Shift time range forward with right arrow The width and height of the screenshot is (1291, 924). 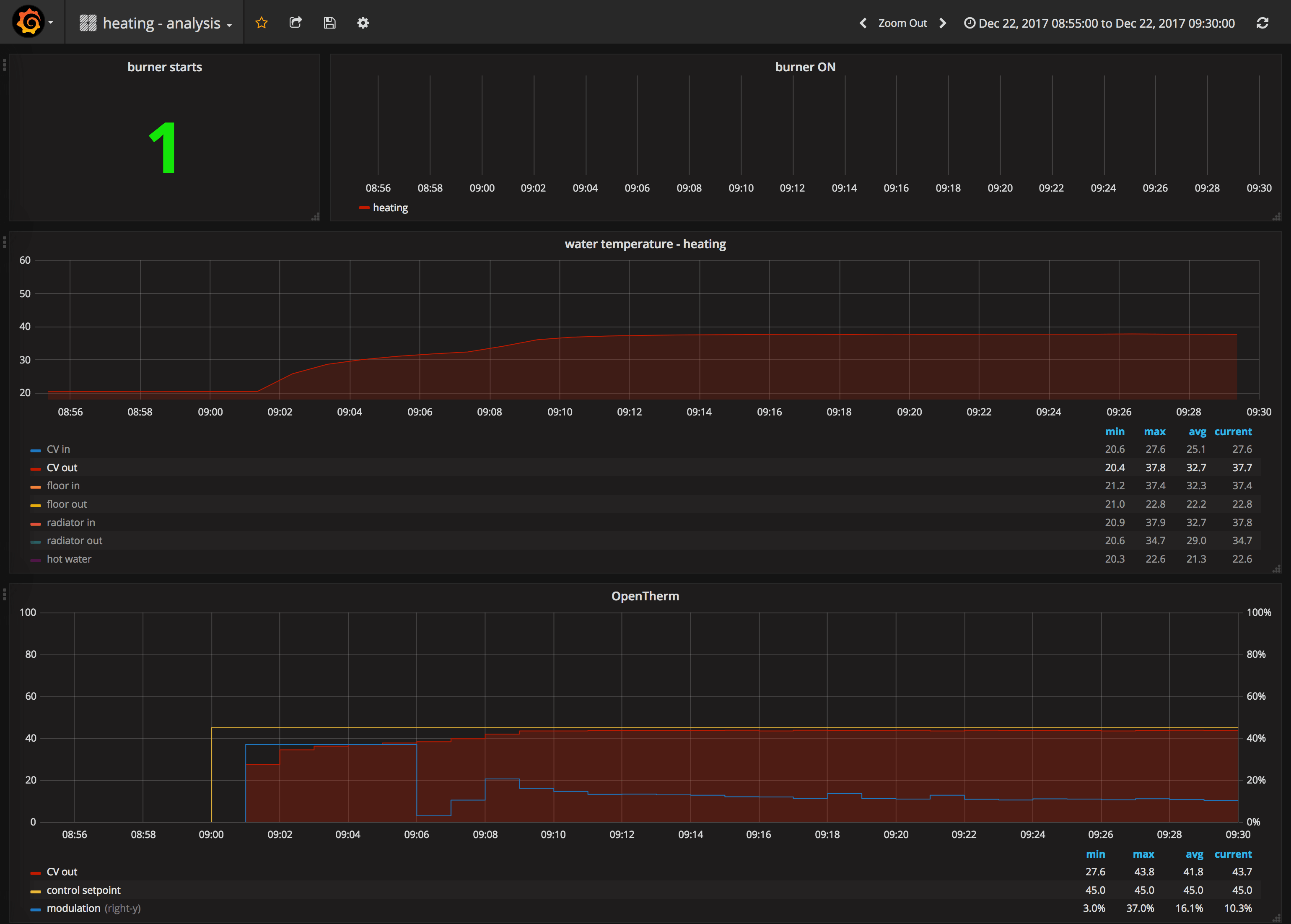[942, 23]
